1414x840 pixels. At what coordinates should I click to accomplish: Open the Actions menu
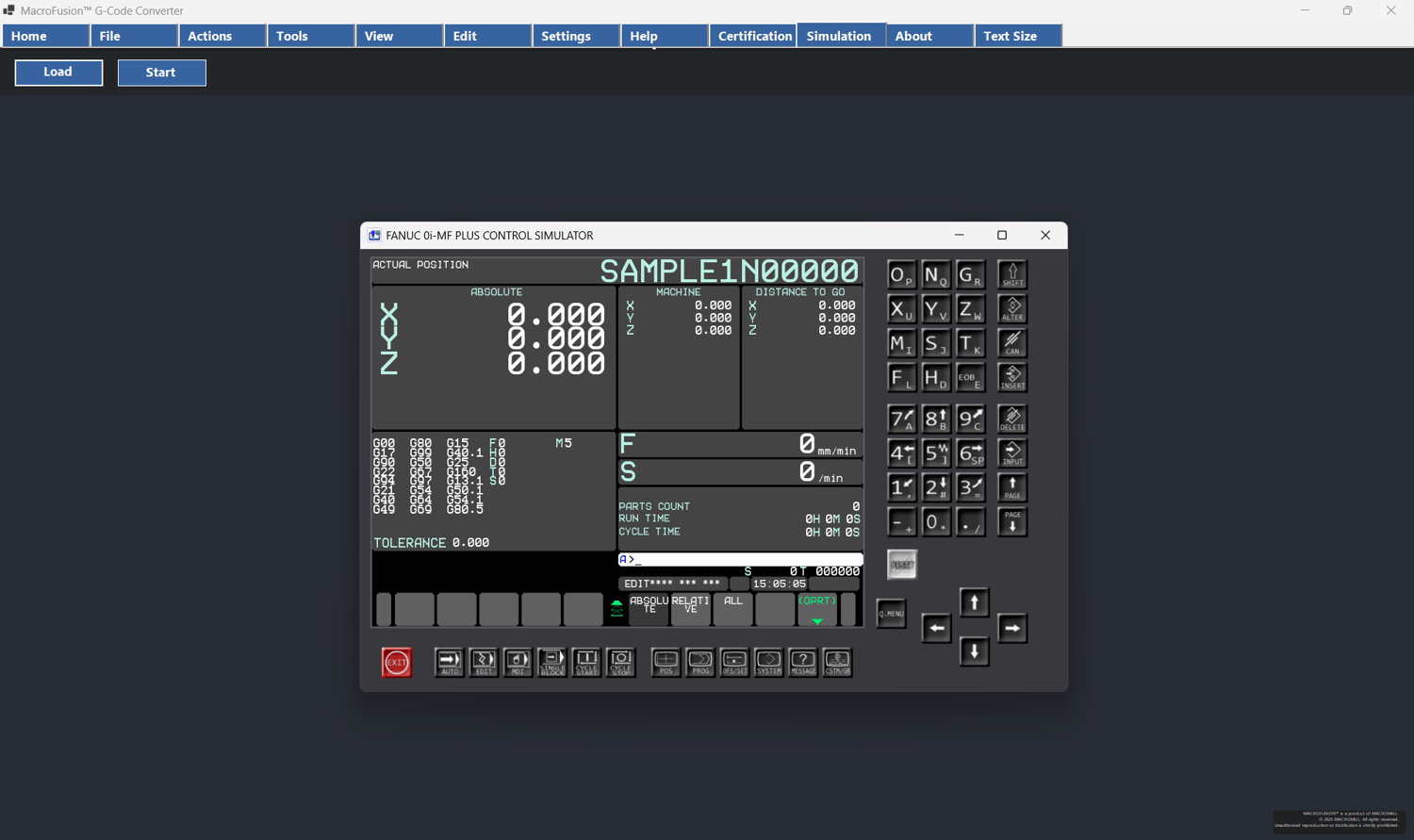coord(222,36)
